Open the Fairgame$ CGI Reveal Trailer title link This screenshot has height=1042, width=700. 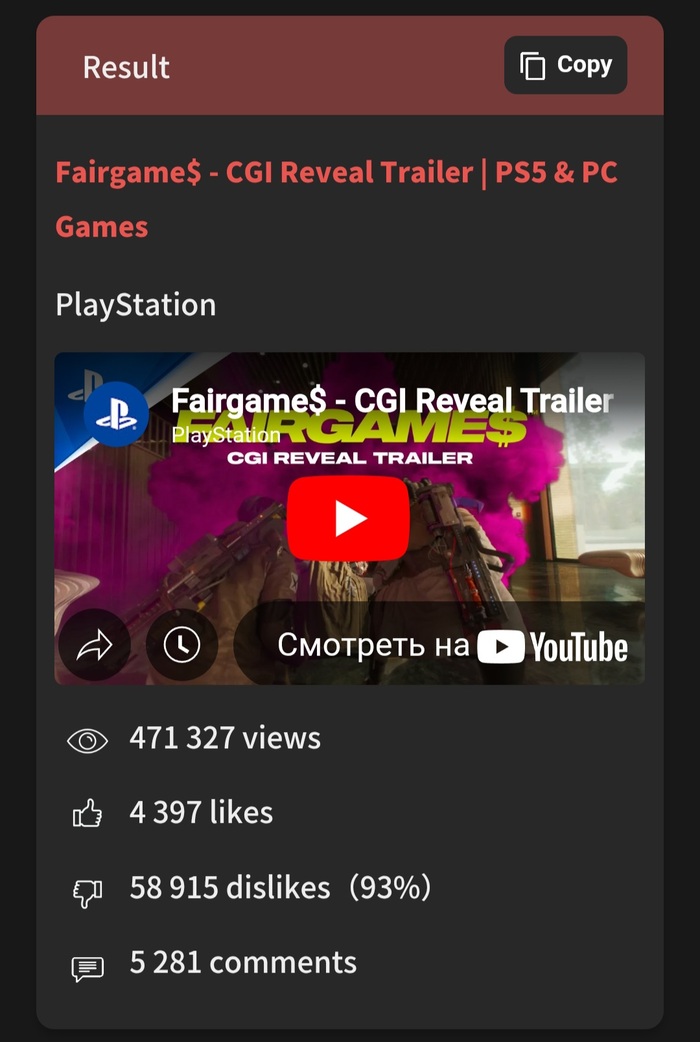coord(336,199)
